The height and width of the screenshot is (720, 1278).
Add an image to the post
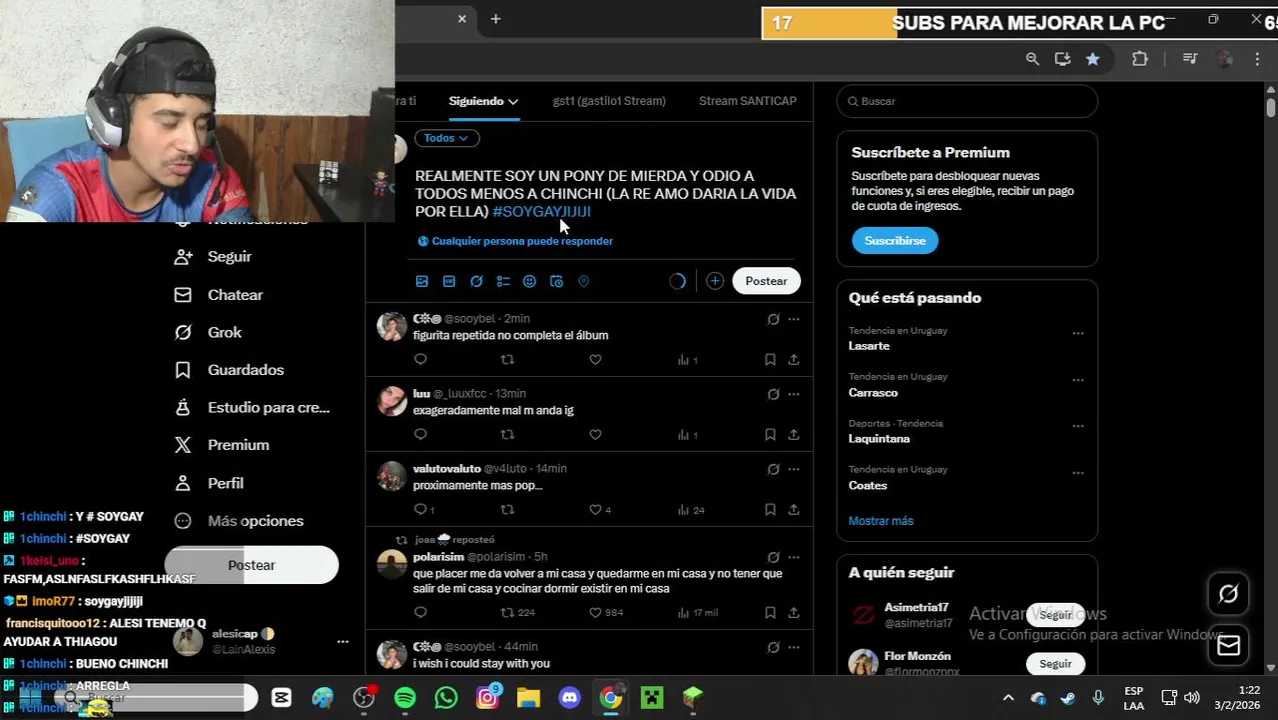point(422,281)
